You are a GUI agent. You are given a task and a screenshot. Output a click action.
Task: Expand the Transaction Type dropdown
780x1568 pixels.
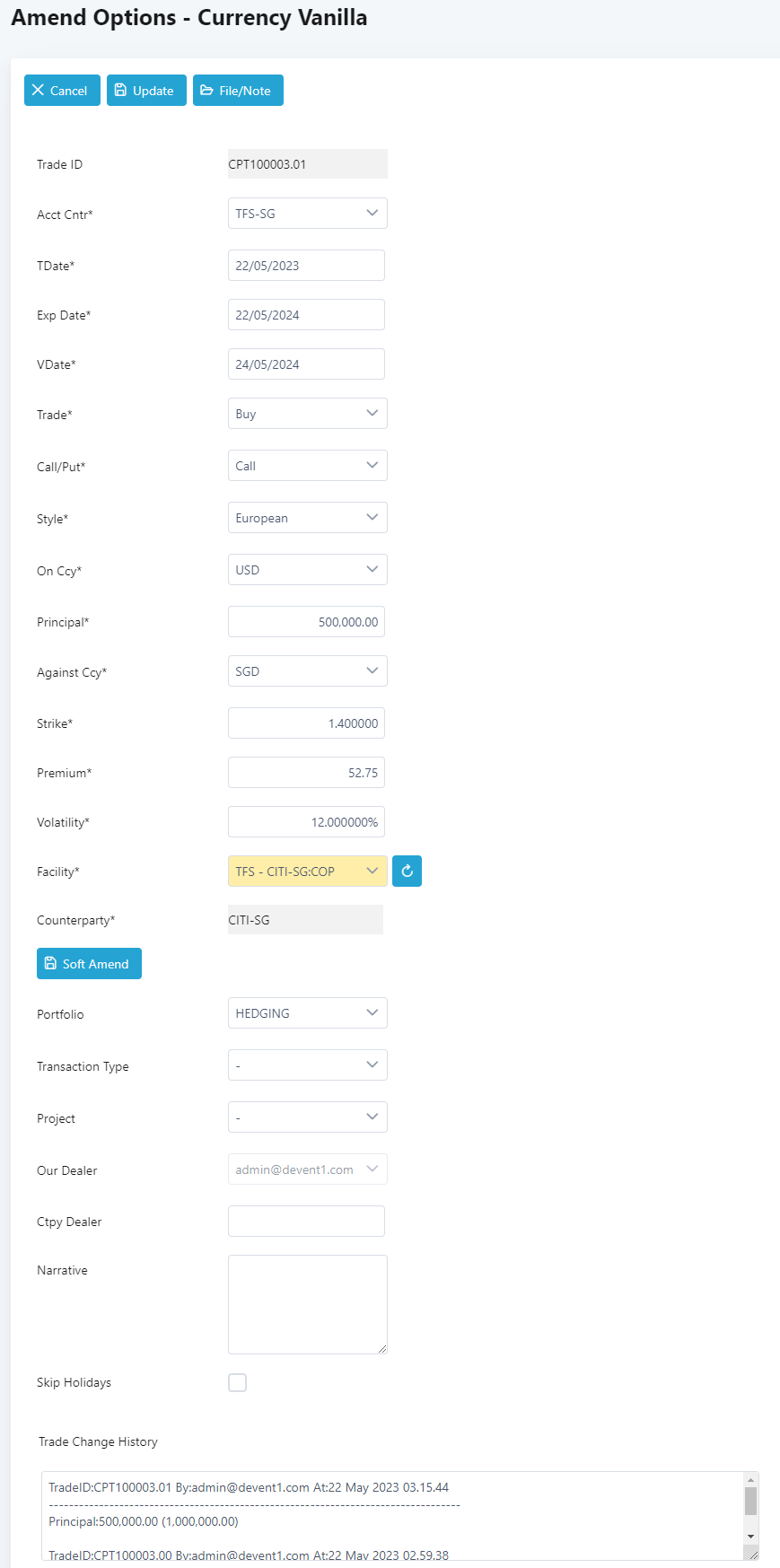pos(307,1065)
